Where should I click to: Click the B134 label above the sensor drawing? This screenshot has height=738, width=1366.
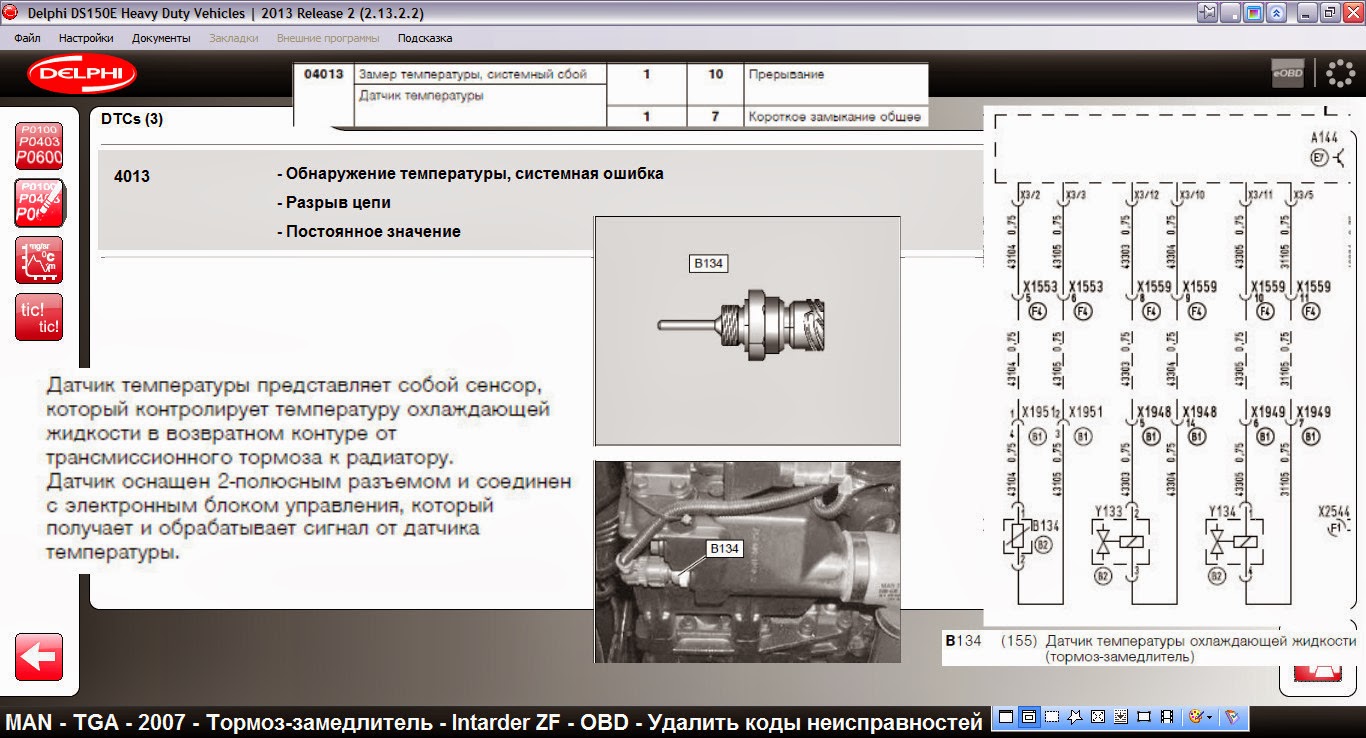pos(709,264)
